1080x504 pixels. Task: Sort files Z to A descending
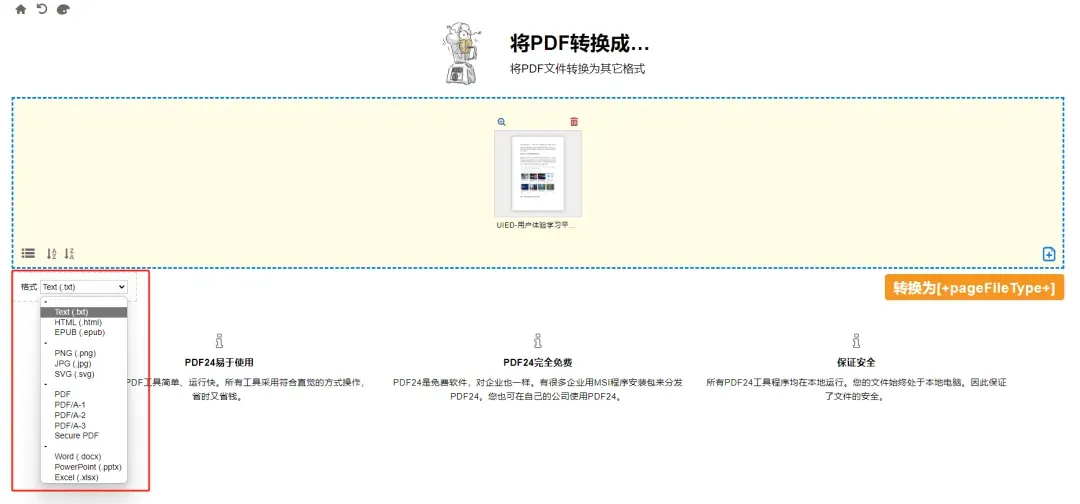pyautogui.click(x=70, y=253)
